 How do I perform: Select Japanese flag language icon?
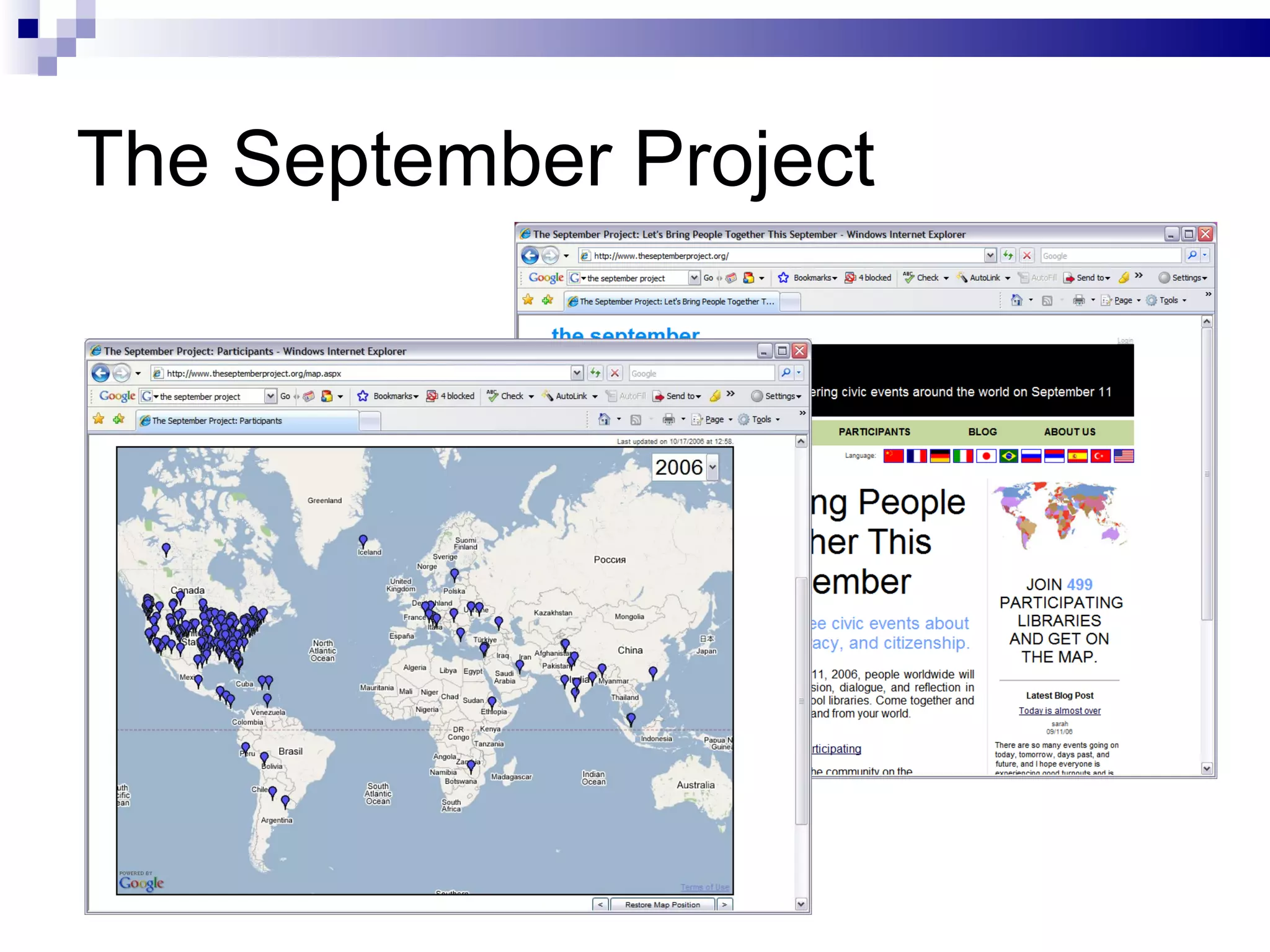(x=986, y=456)
